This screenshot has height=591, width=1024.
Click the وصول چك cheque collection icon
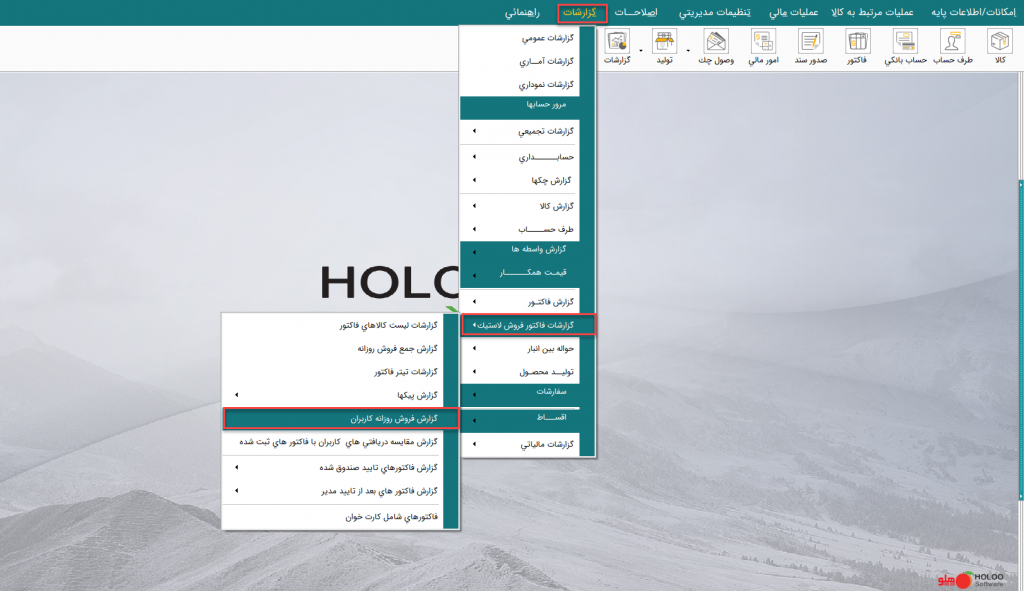[716, 46]
